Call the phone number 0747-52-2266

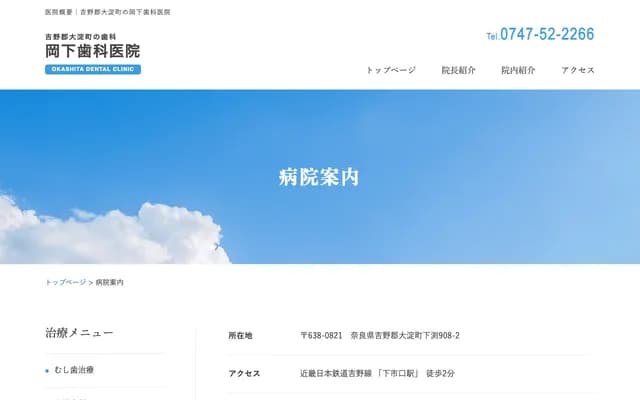540,34
